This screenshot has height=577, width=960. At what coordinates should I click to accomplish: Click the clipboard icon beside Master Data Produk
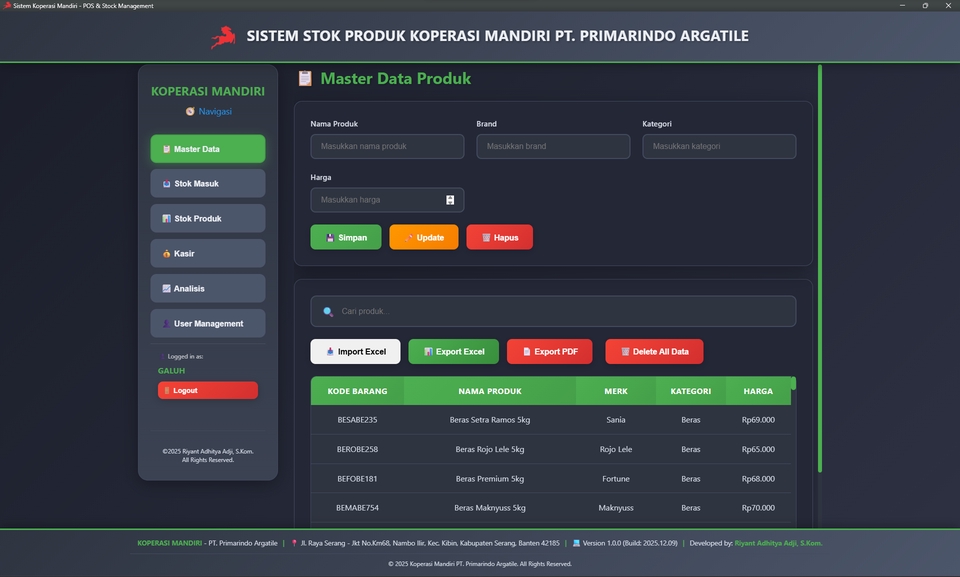tap(305, 79)
